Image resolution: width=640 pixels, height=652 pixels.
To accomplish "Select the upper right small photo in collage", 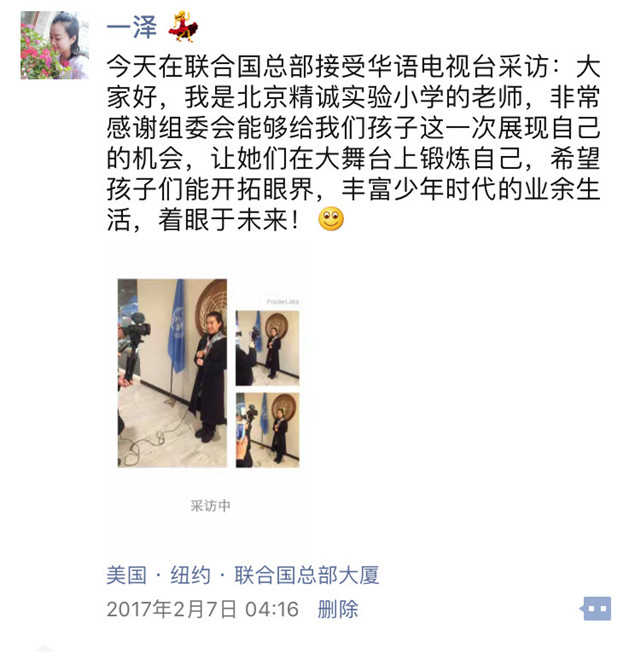I will click(x=267, y=348).
